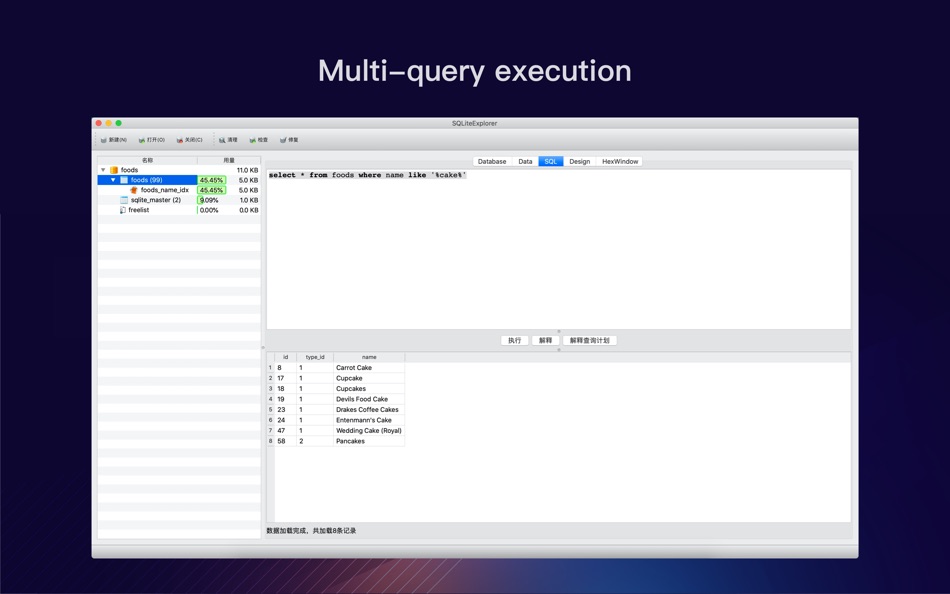The width and height of the screenshot is (950, 594).
Task: Click id cell 17 in Cupcake row
Action: (x=285, y=378)
